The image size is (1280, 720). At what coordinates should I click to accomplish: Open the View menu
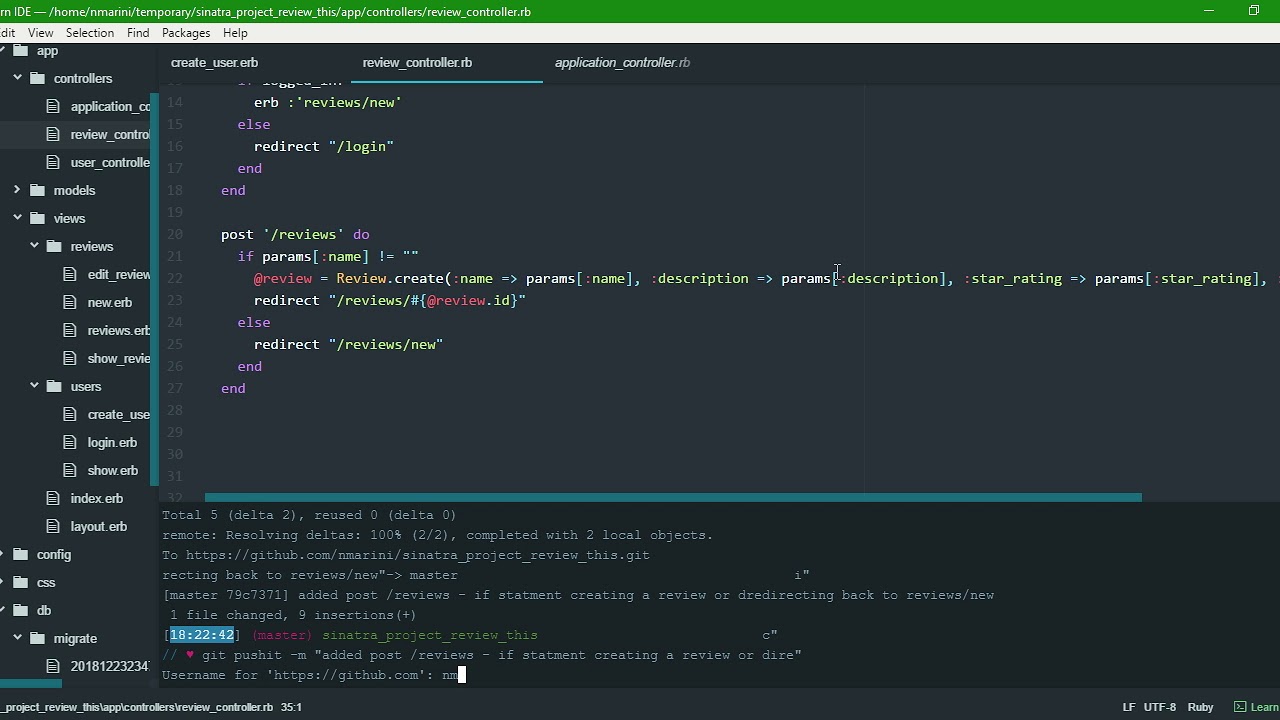tap(41, 33)
